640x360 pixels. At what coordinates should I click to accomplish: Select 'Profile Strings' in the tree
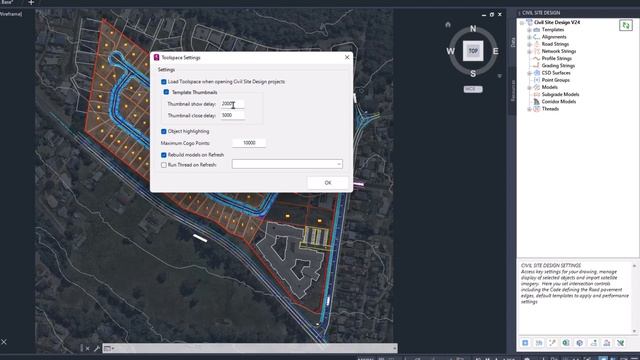557,58
